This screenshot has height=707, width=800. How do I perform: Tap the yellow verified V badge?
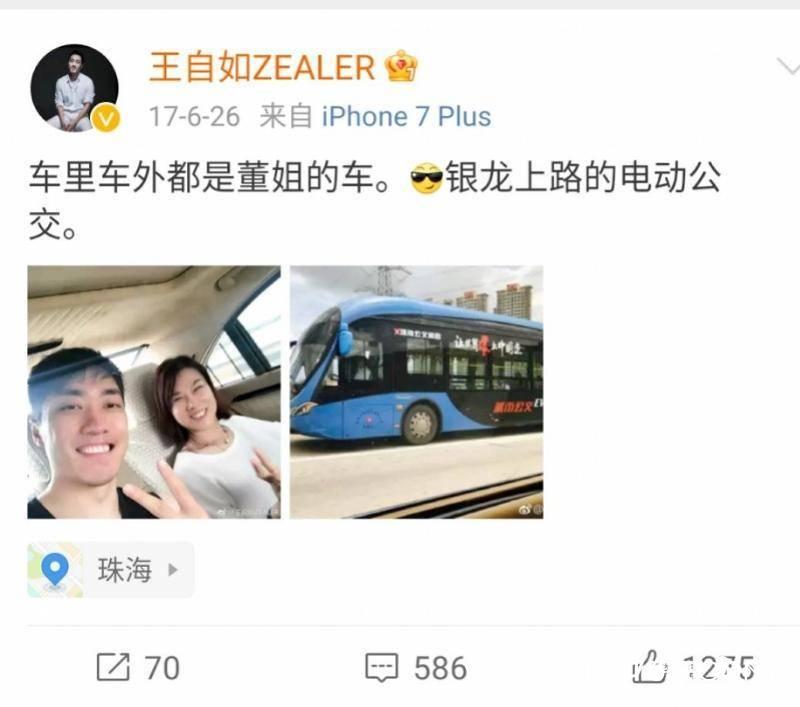(x=106, y=118)
